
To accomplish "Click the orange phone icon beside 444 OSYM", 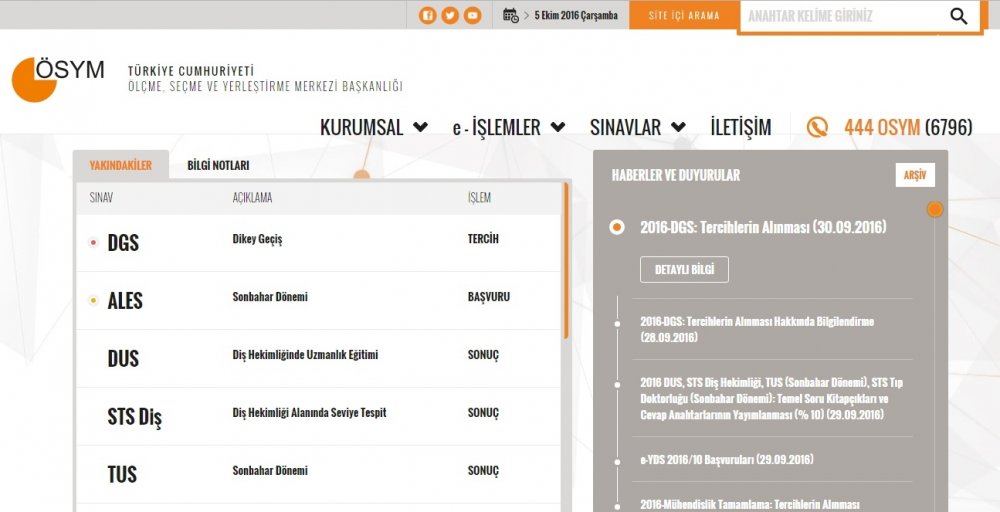I will 818,128.
